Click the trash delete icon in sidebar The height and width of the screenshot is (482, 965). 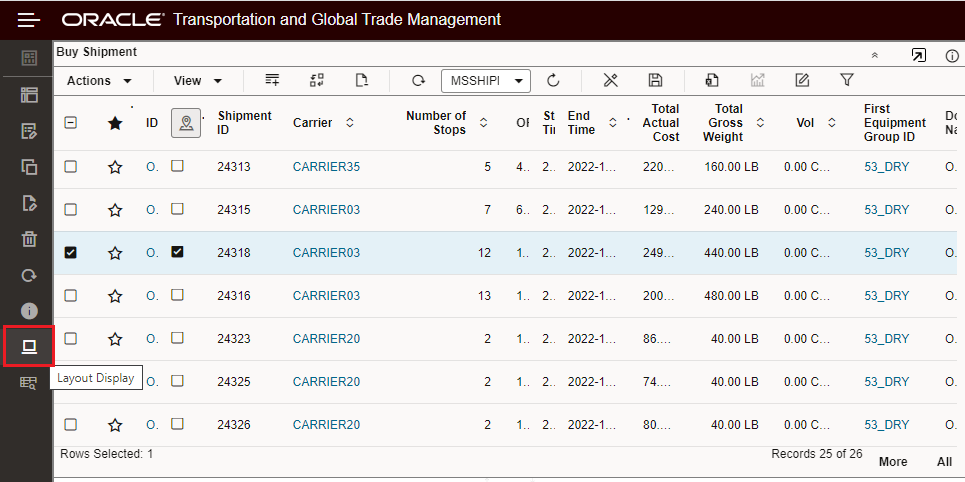point(29,238)
